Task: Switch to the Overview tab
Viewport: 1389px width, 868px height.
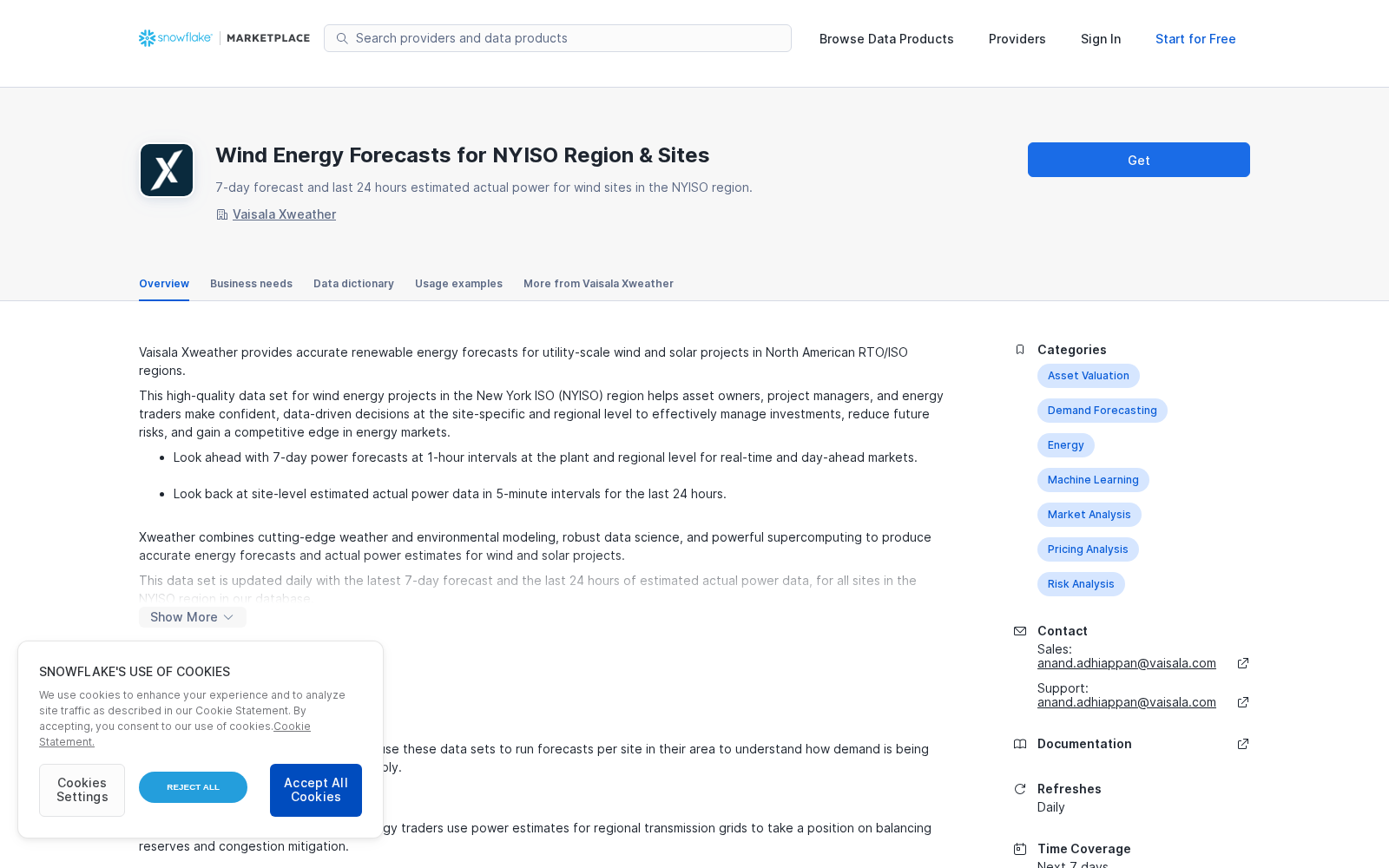Action: pos(164,284)
